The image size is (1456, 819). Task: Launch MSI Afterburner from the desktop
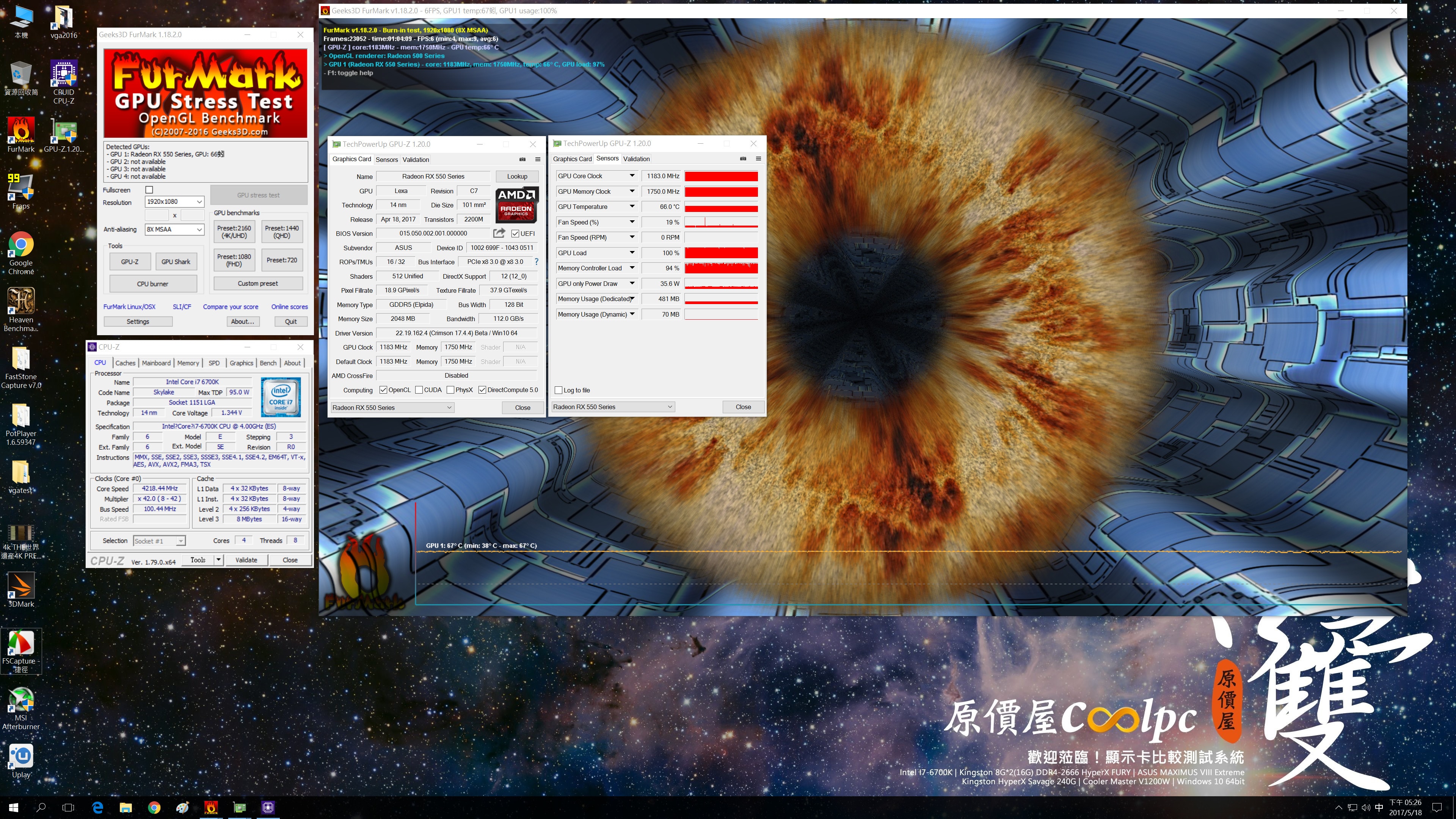21,708
